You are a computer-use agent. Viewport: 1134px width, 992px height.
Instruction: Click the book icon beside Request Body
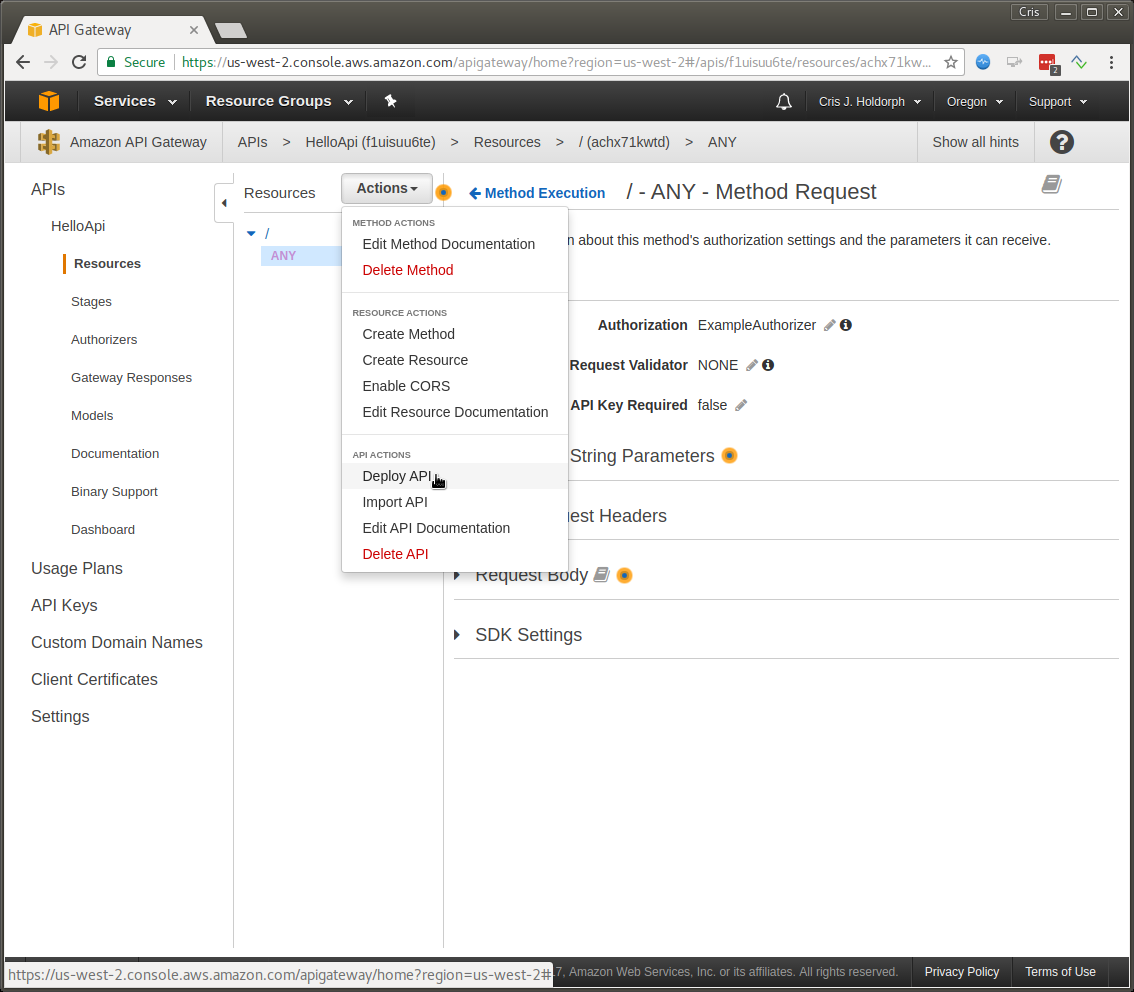pos(601,575)
